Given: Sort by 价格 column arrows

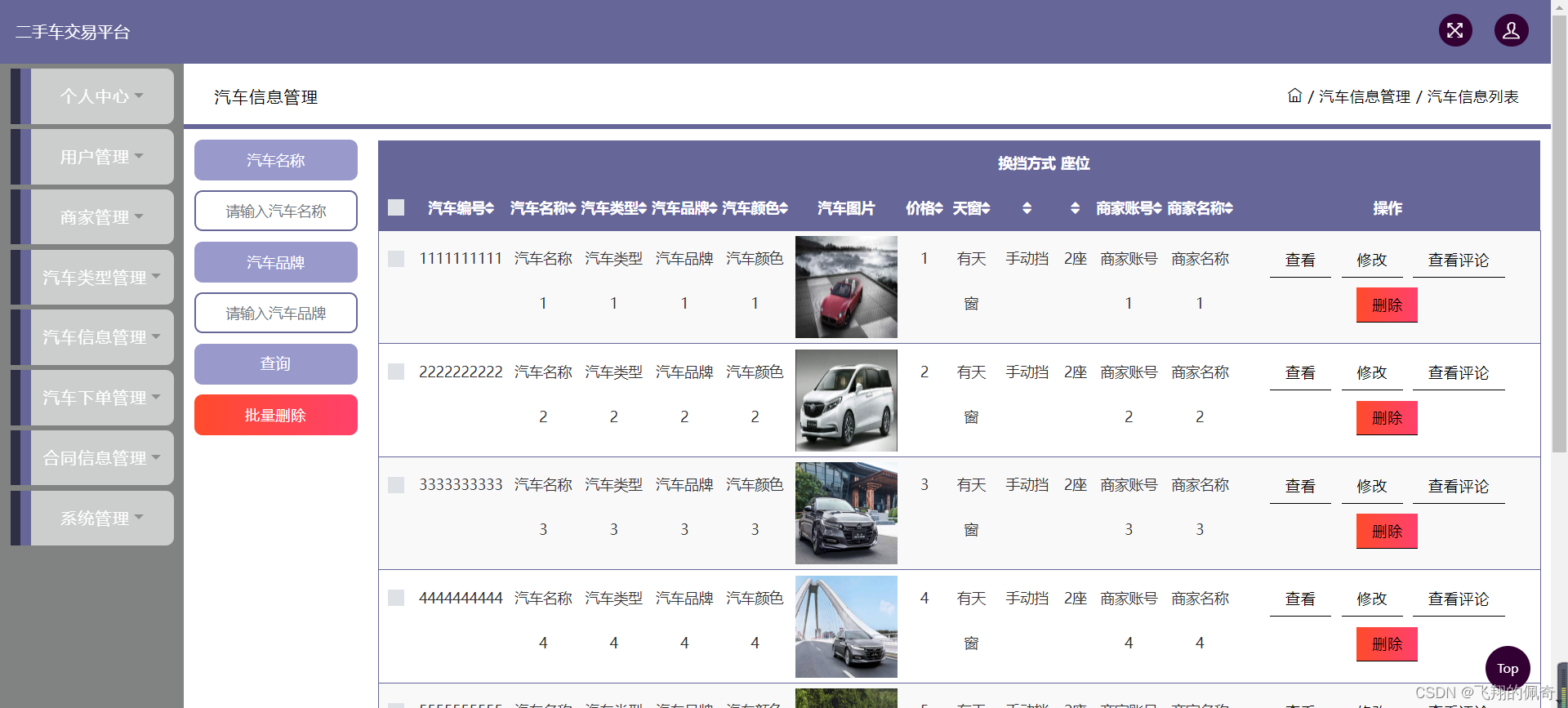Looking at the screenshot, I should tap(938, 208).
